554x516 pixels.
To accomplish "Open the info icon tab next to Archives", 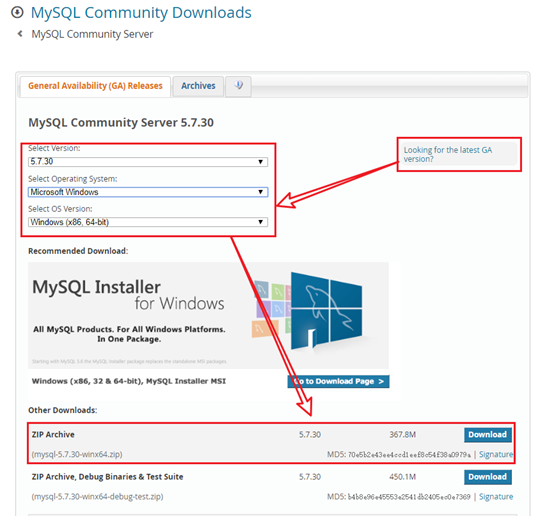I will pyautogui.click(x=238, y=86).
